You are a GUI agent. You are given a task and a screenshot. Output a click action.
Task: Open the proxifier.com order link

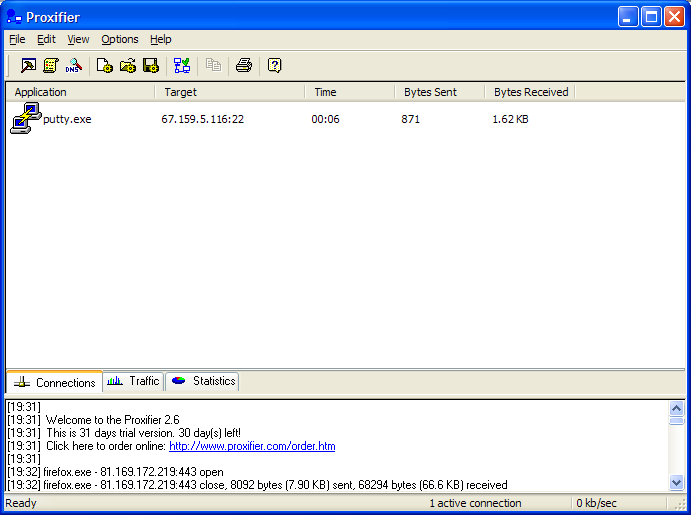252,446
